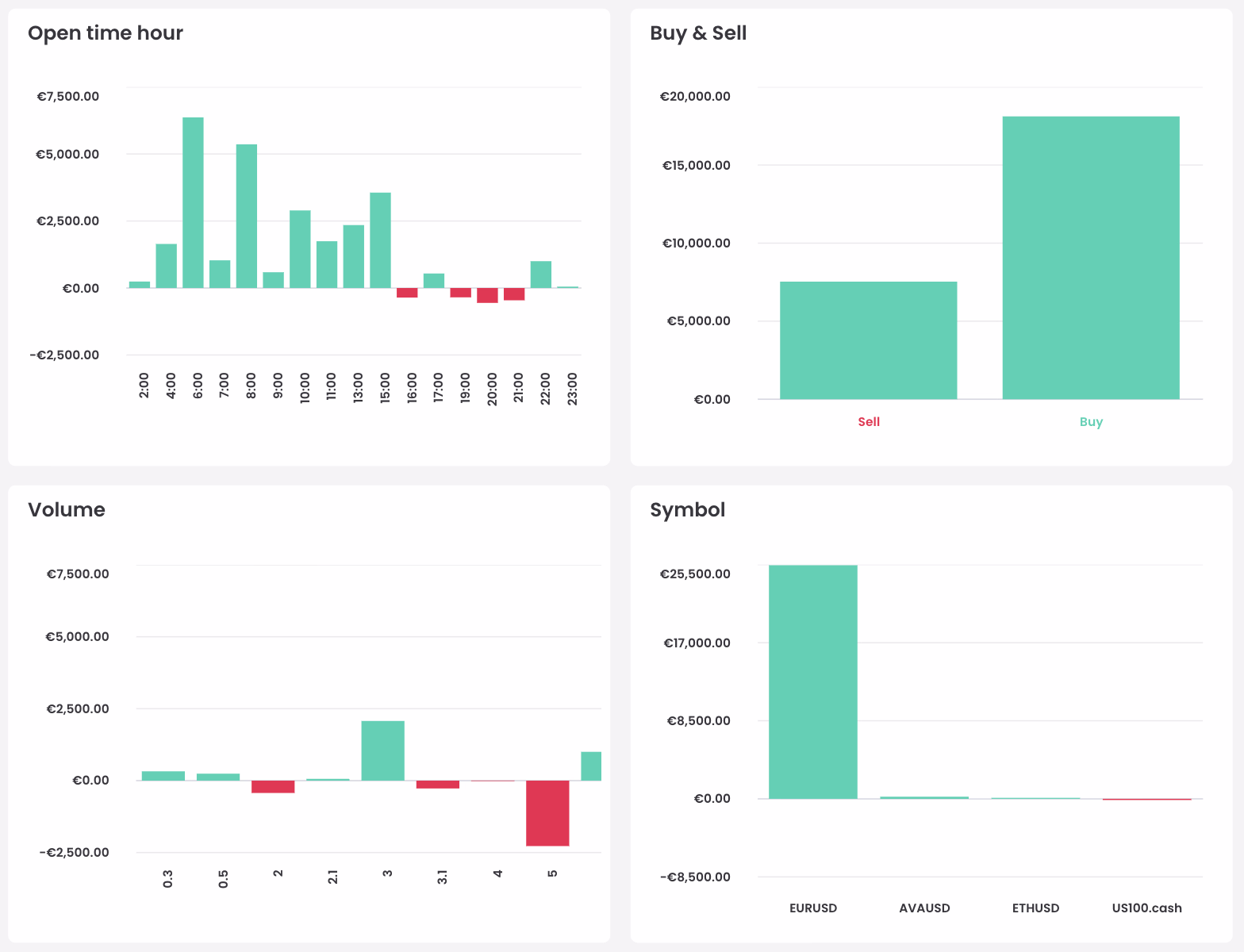
Task: Click the 4:00 profit bar
Action: click(167, 266)
